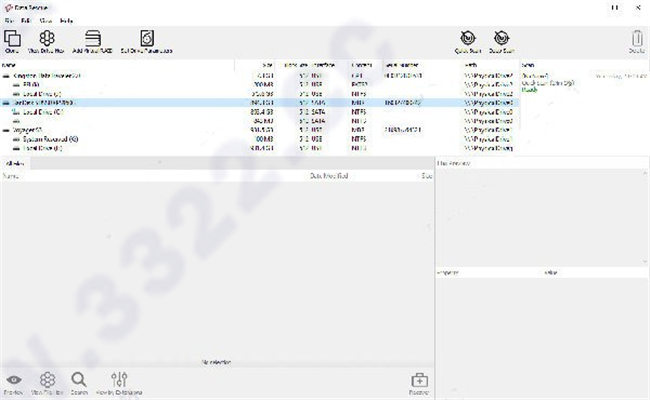Click the Value column header
Screen dimensions: 650x400
coord(551,273)
